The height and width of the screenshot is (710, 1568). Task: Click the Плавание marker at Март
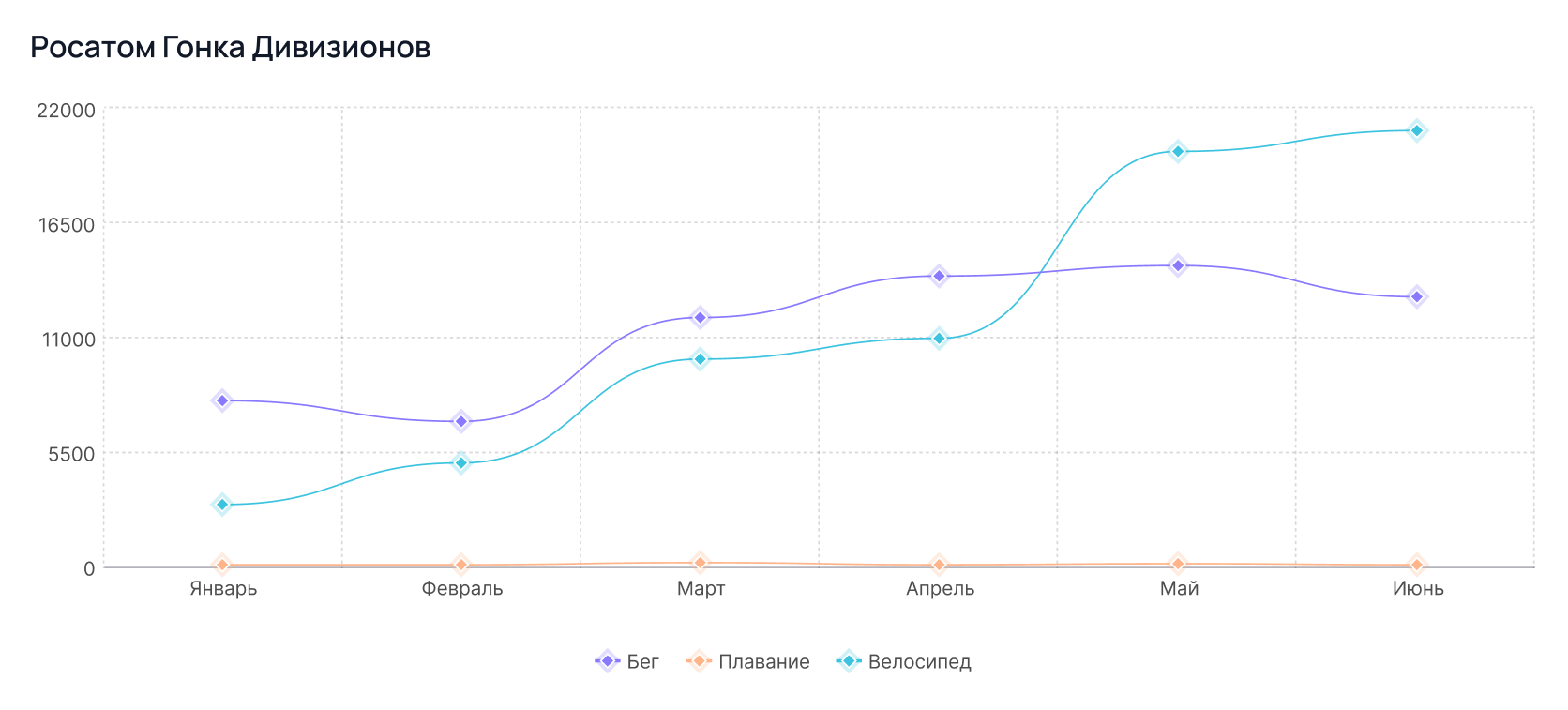[x=700, y=563]
